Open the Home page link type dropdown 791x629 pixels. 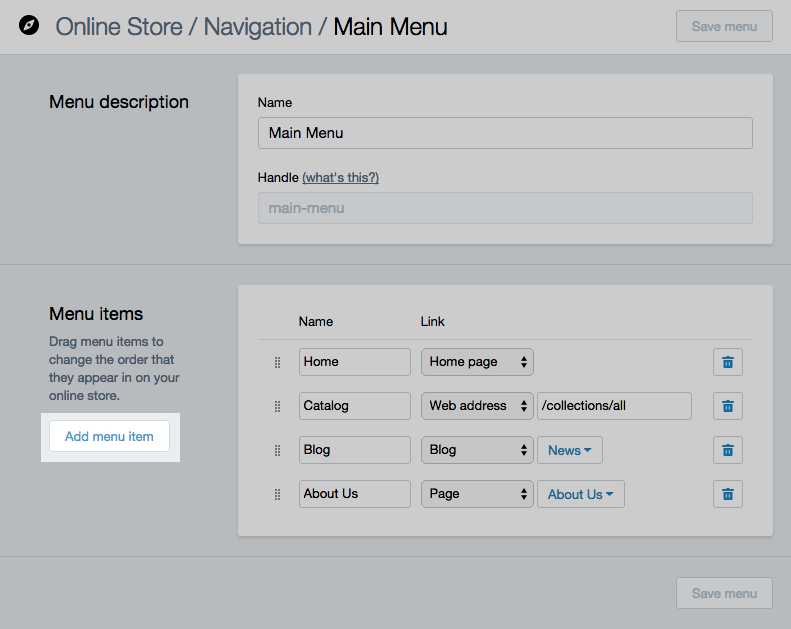click(477, 362)
